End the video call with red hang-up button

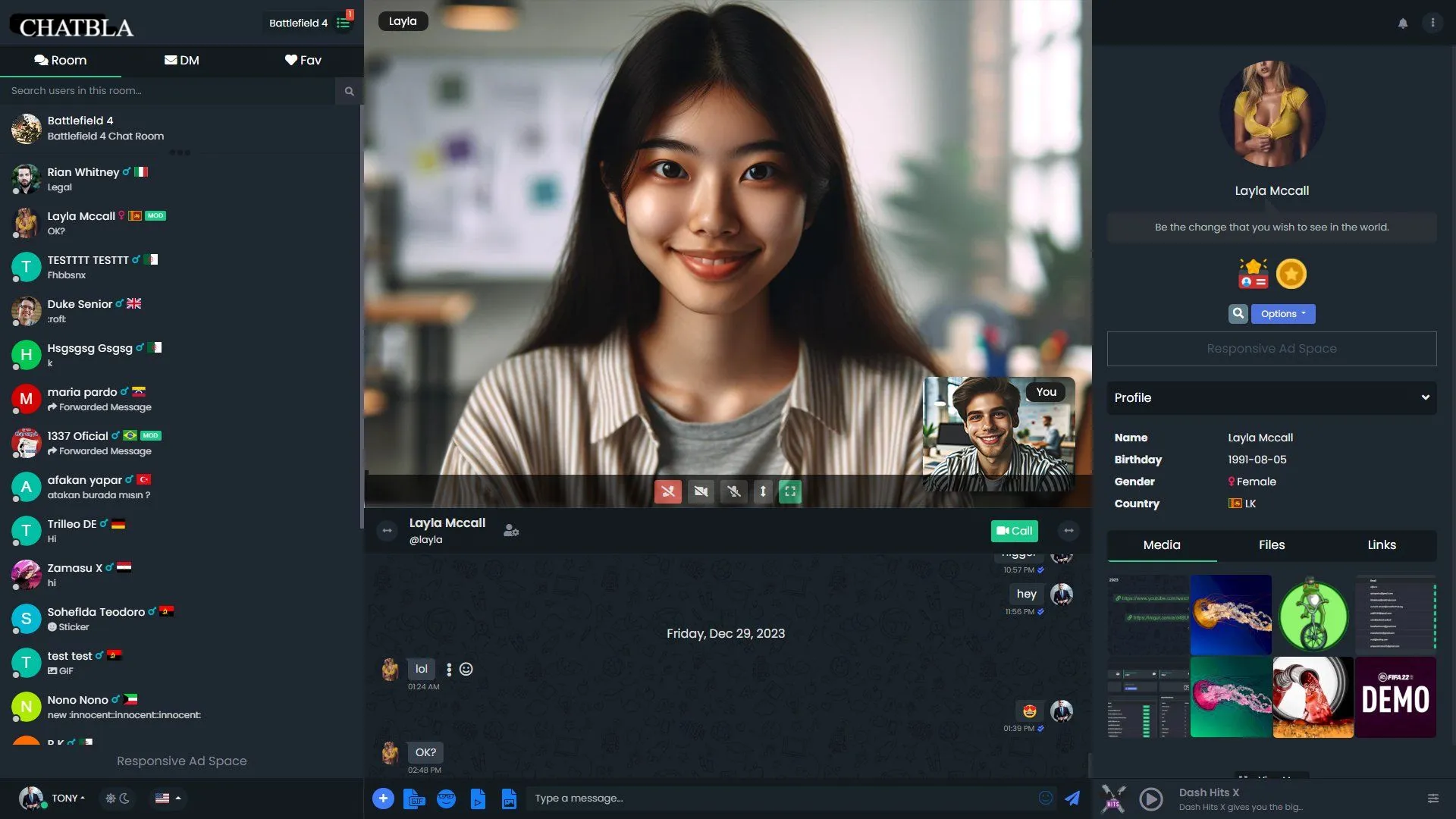[668, 491]
